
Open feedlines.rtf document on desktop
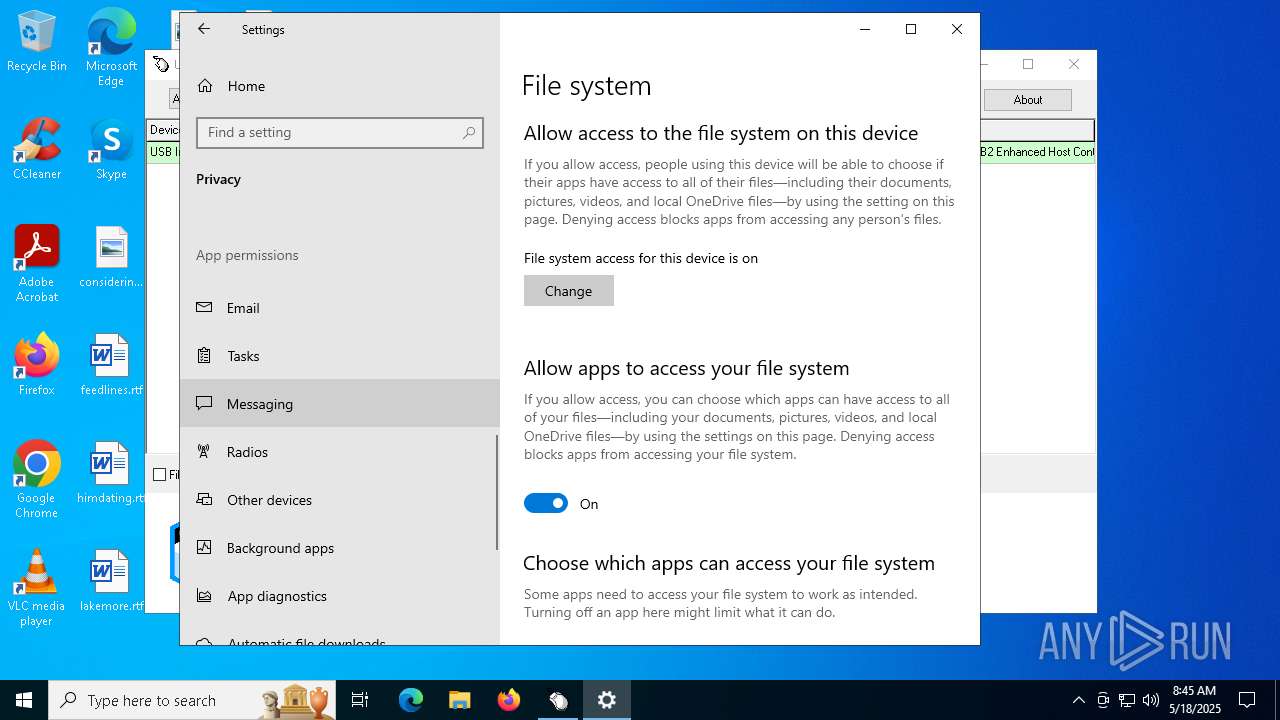point(111,366)
